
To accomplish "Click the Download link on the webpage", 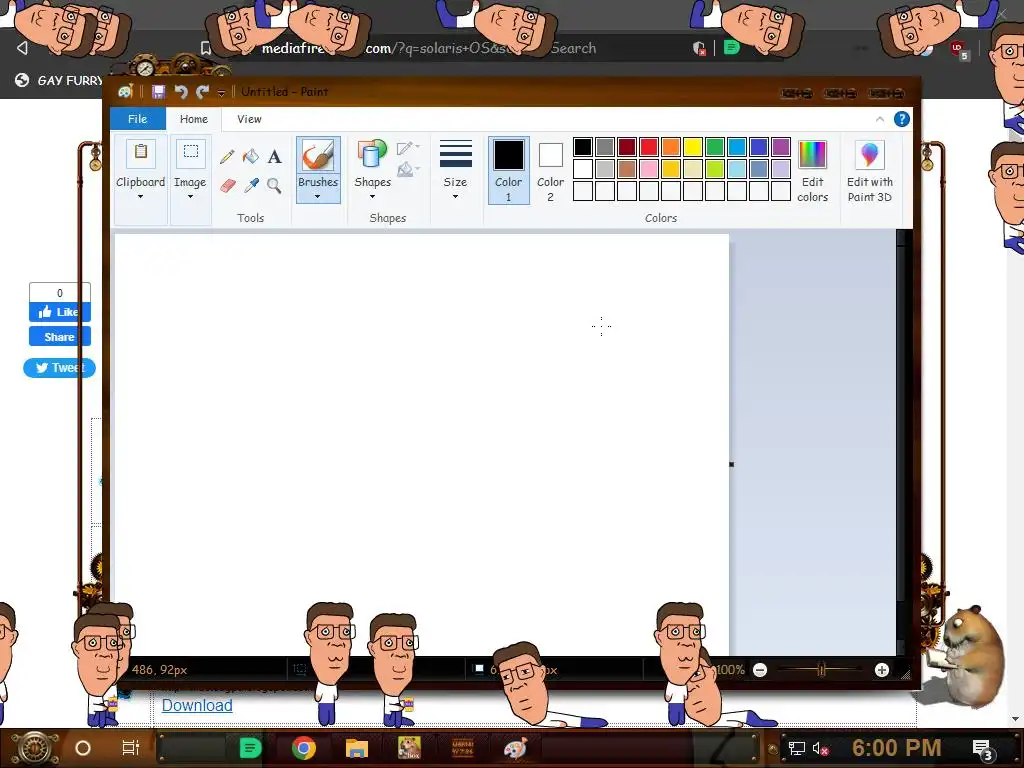I will point(197,705).
